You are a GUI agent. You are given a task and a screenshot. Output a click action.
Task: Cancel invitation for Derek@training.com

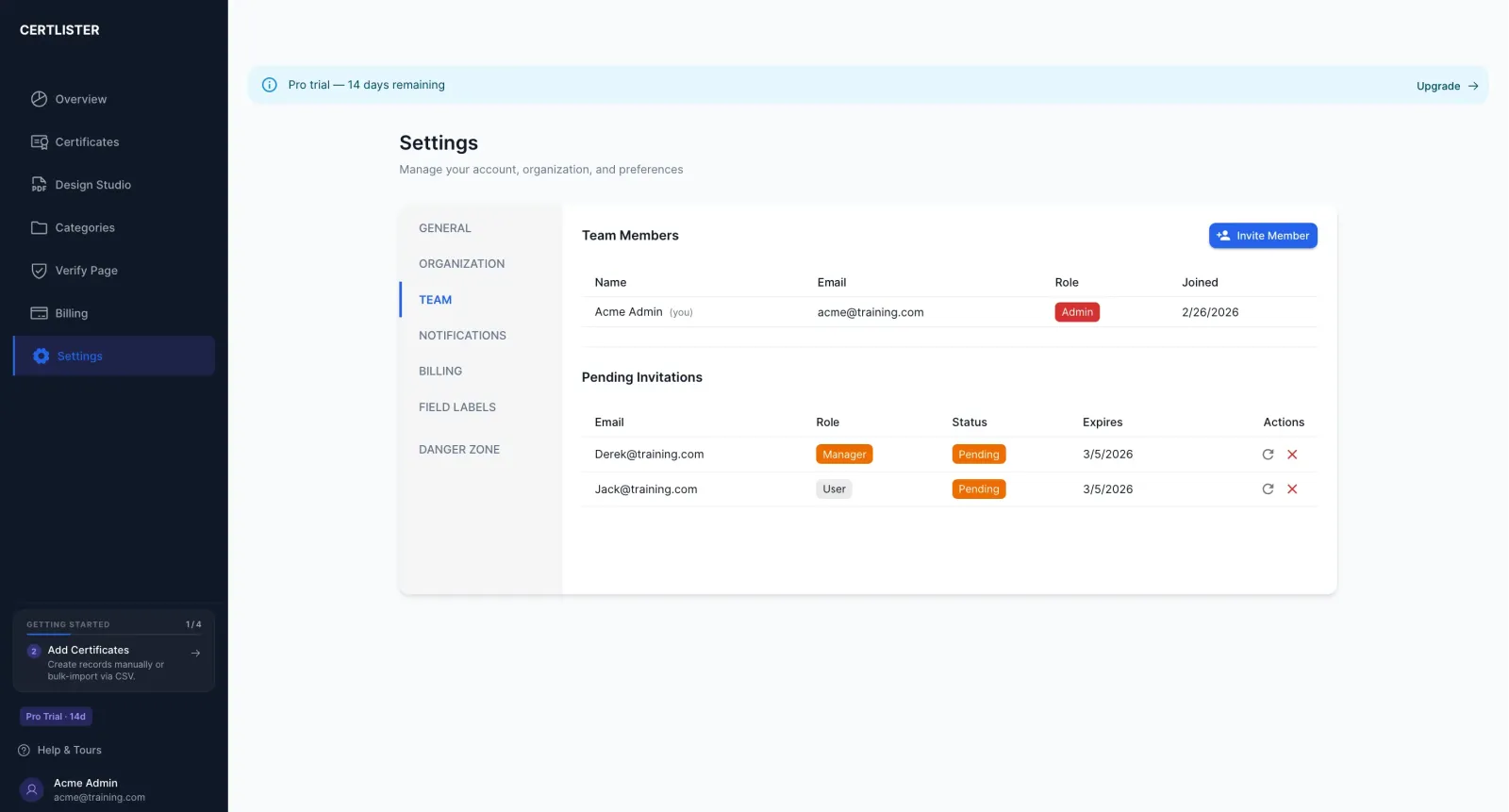tap(1292, 455)
